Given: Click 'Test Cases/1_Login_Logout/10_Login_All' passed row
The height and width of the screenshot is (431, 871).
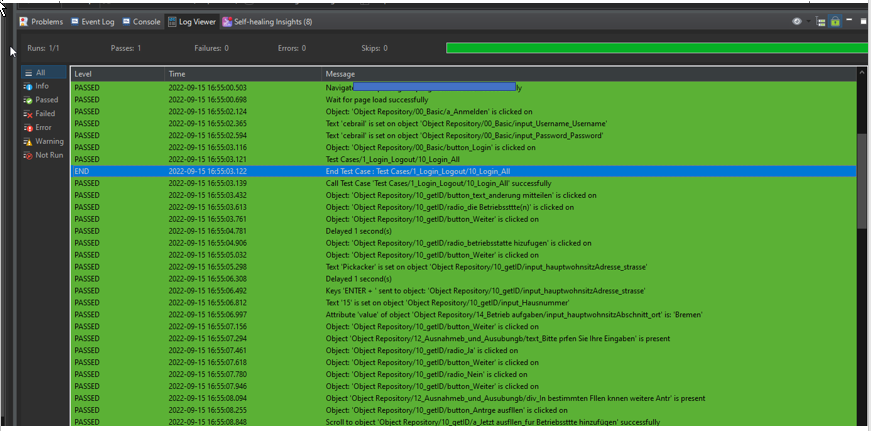Looking at the screenshot, I should click(x=464, y=159).
